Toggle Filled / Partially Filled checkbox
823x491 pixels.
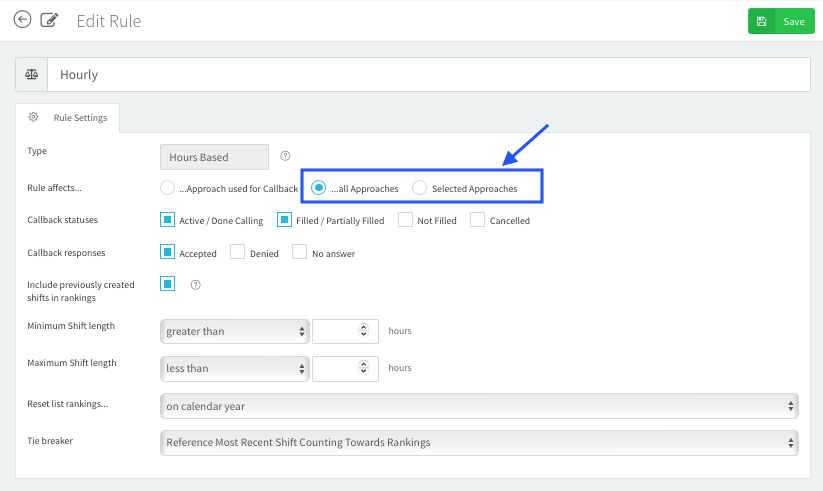pyautogui.click(x=284, y=220)
